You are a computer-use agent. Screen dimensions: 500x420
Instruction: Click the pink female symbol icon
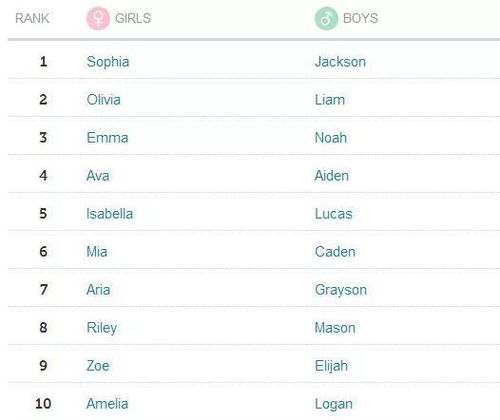coord(98,18)
